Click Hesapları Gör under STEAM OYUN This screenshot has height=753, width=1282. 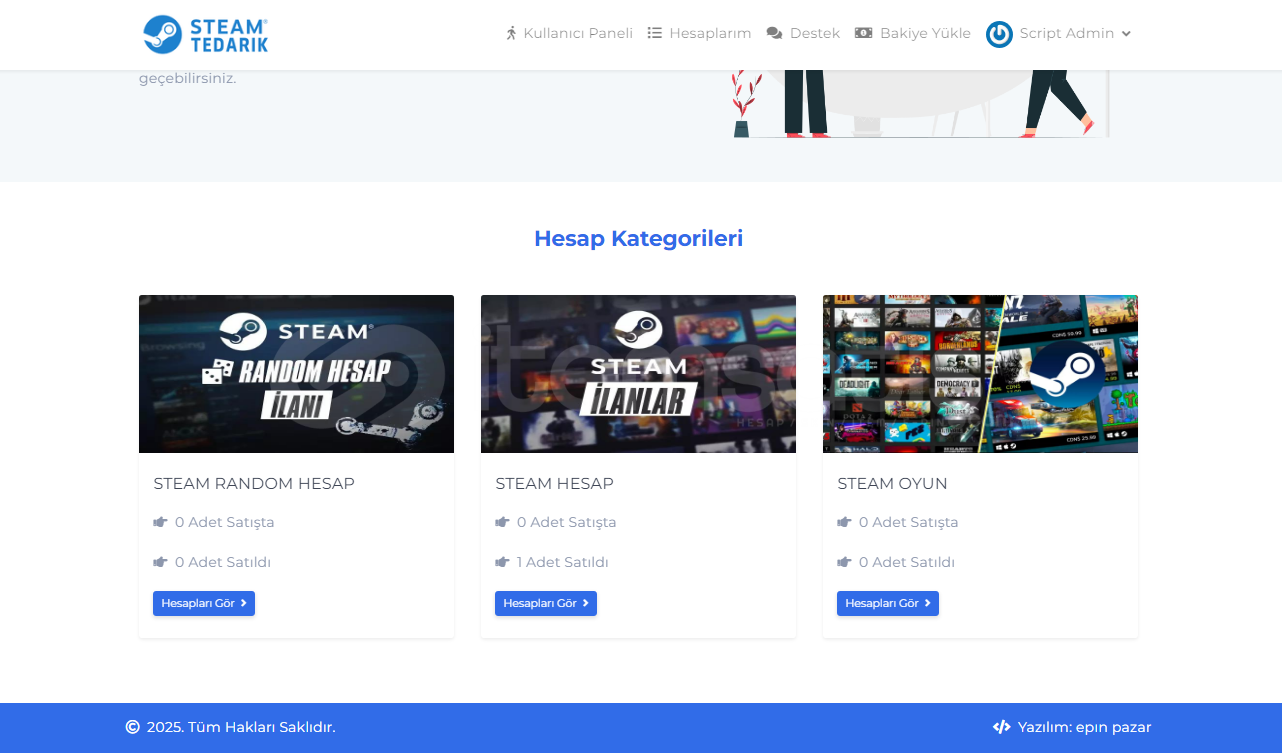coord(888,603)
